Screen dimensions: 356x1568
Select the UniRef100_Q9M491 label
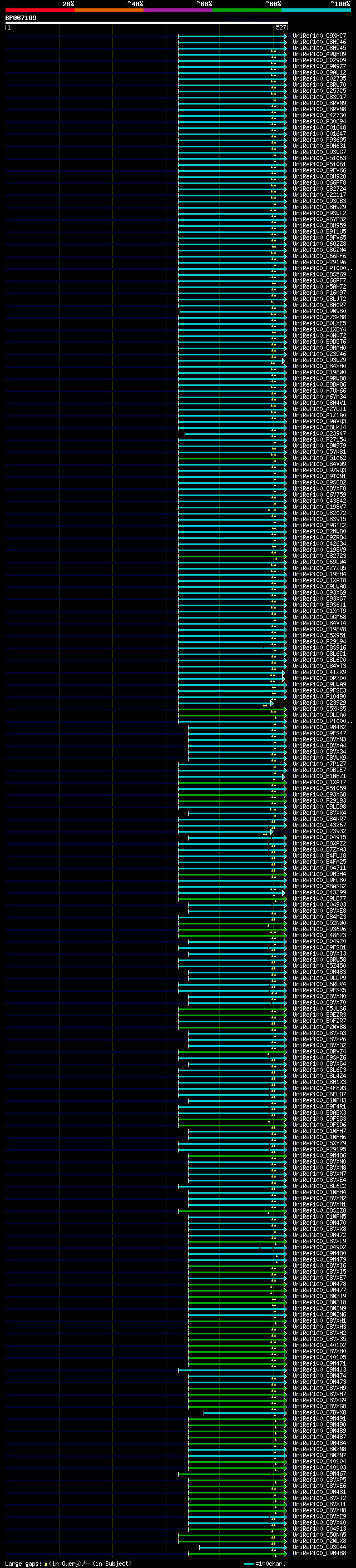point(319,1418)
